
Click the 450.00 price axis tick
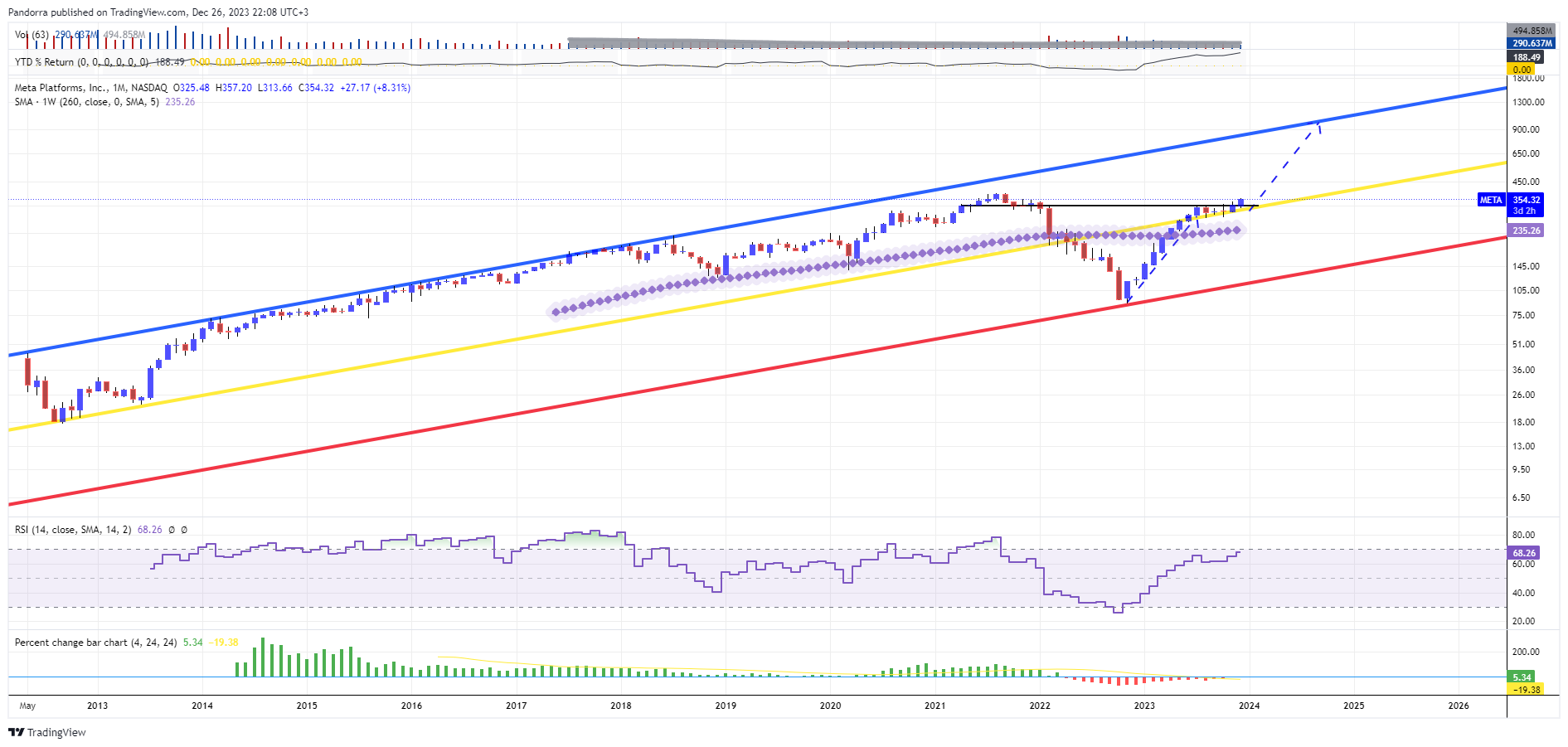point(1526,182)
